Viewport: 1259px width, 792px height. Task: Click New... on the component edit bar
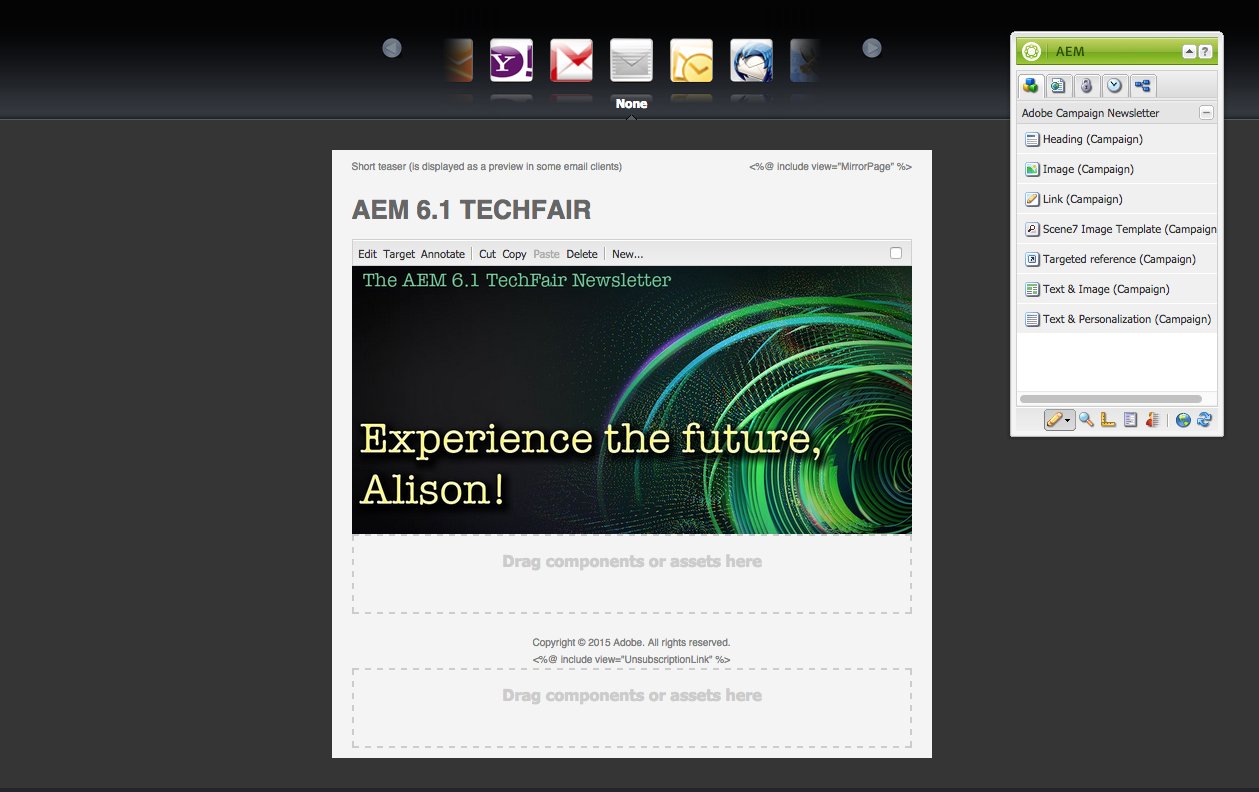(x=628, y=254)
